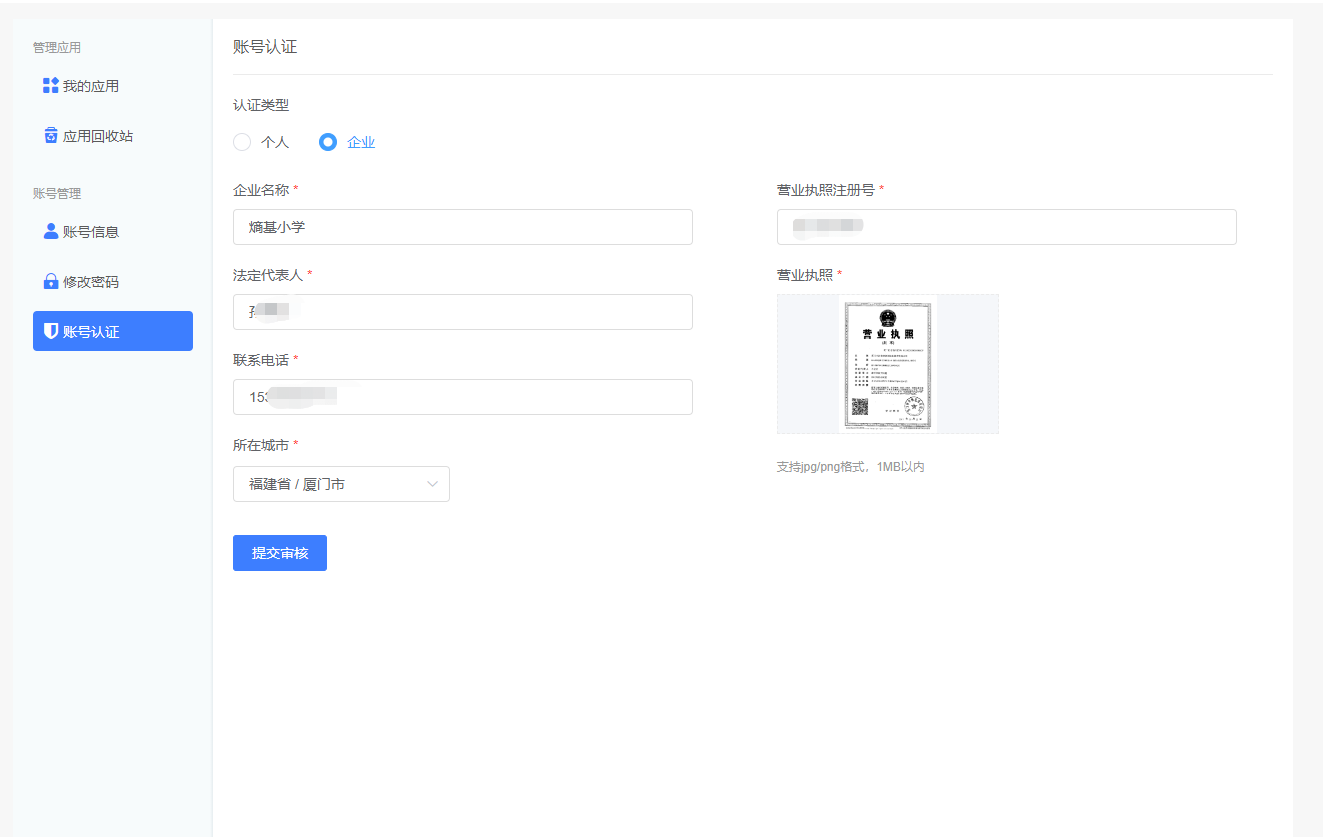Click the person icon next to 账号信息
Image resolution: width=1323 pixels, height=837 pixels.
(x=50, y=231)
